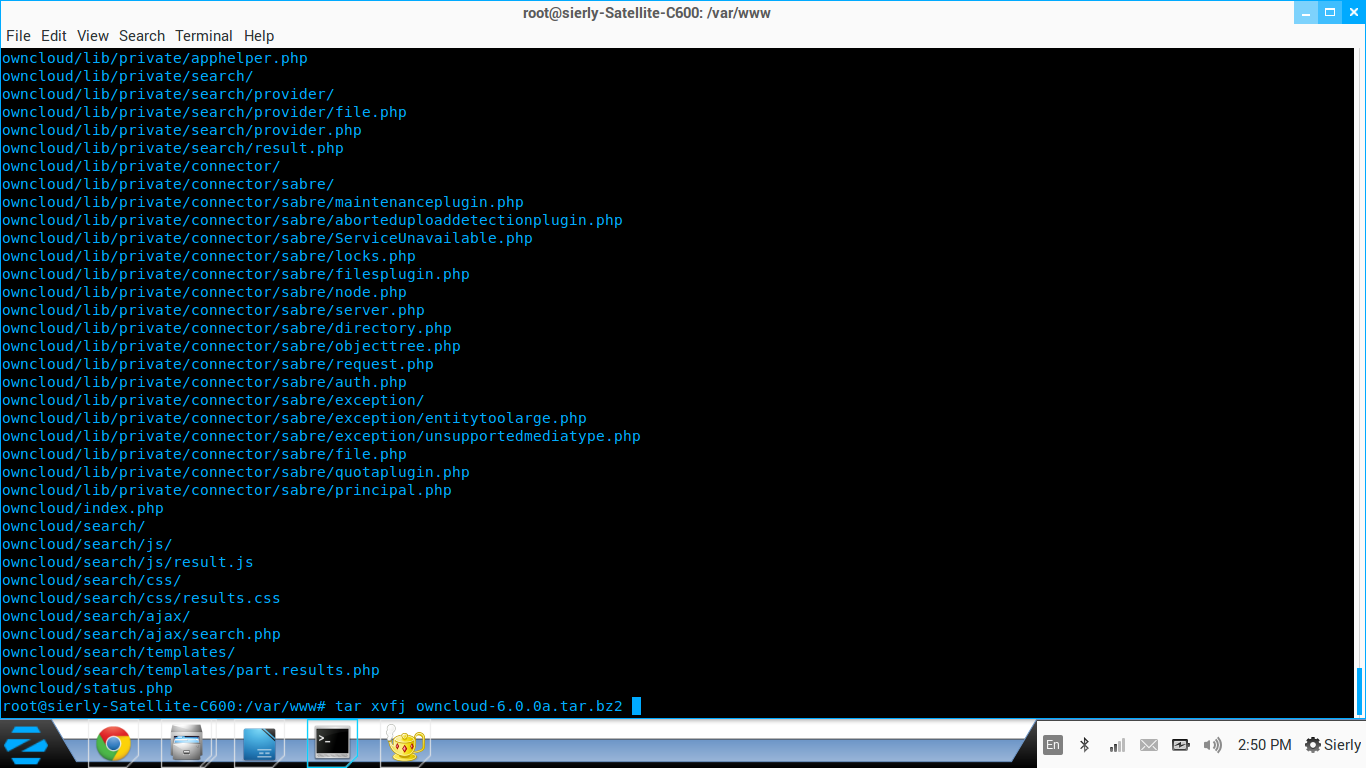Click the 'sabre/maintenanceplugin.php' output line

pyautogui.click(x=263, y=202)
